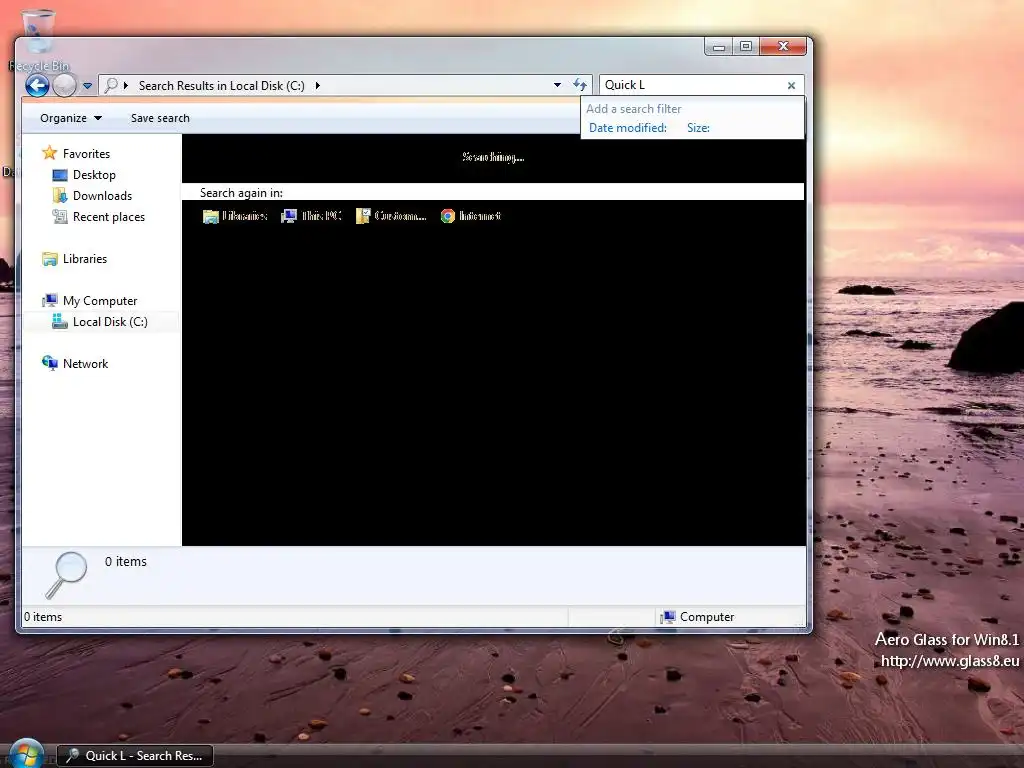1024x768 pixels.
Task: Click the My Computer icon
Action: pyautogui.click(x=50, y=300)
